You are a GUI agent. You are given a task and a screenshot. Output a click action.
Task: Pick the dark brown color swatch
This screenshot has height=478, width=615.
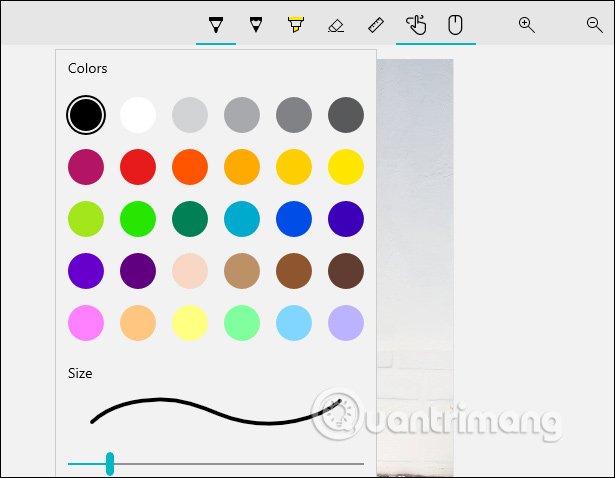tap(346, 271)
